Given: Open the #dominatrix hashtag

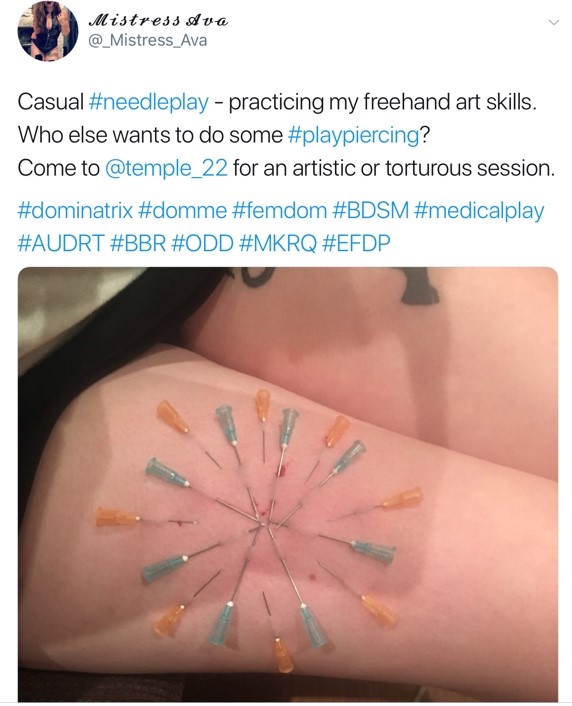Looking at the screenshot, I should point(75,210).
